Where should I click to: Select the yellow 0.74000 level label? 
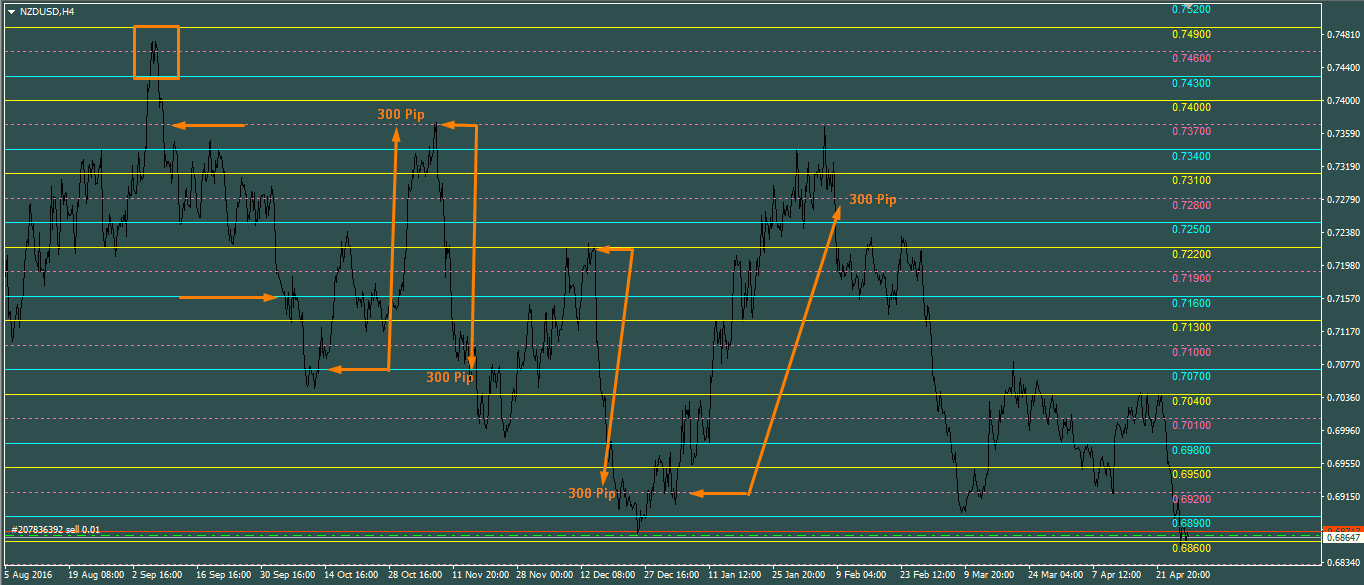[1191, 108]
